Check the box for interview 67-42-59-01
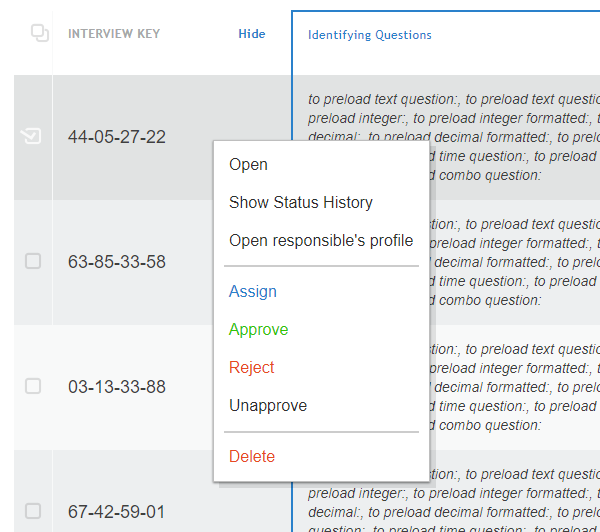The height and width of the screenshot is (532, 600). coord(33,511)
